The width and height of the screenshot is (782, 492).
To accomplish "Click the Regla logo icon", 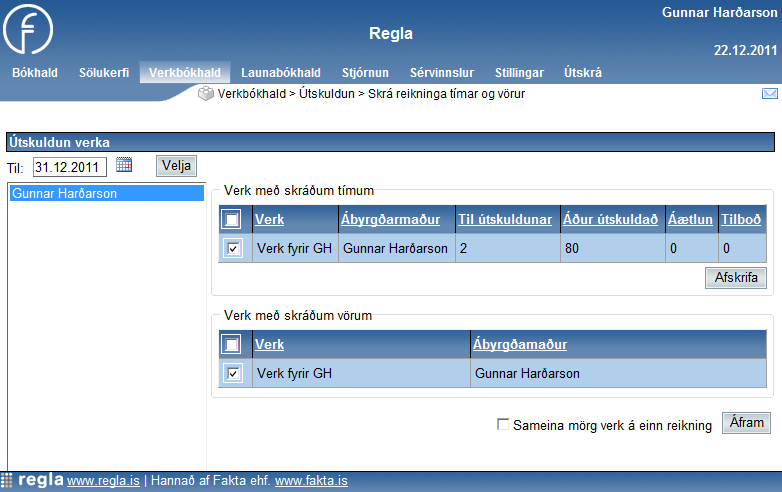I will [x=29, y=31].
